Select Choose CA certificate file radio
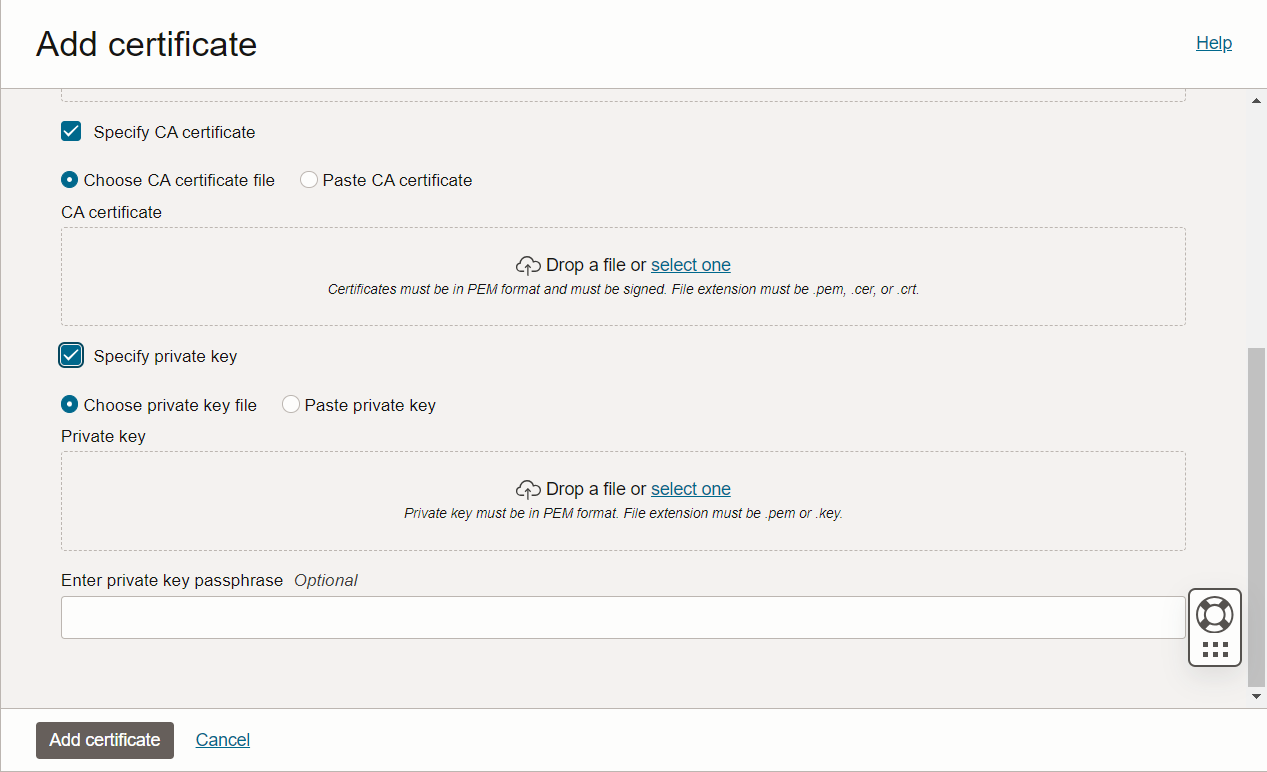 click(69, 180)
